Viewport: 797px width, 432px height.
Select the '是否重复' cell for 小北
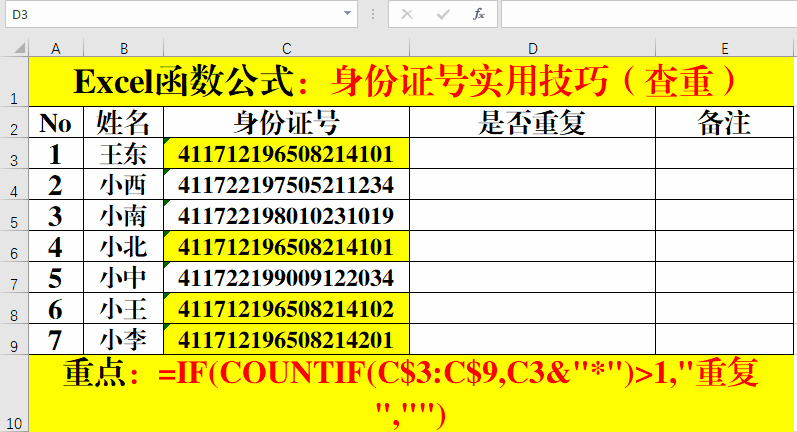(x=533, y=246)
